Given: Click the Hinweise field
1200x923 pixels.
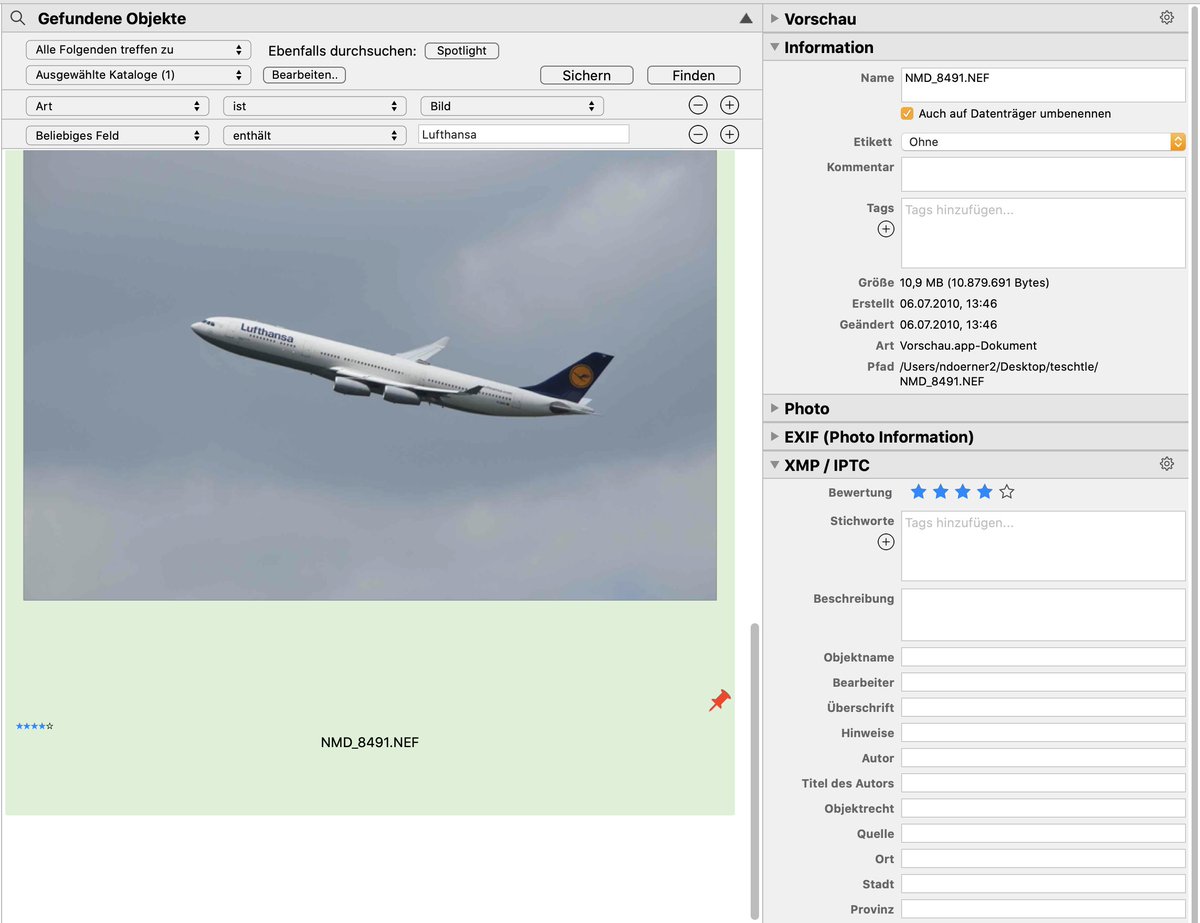Looking at the screenshot, I should [x=1043, y=733].
